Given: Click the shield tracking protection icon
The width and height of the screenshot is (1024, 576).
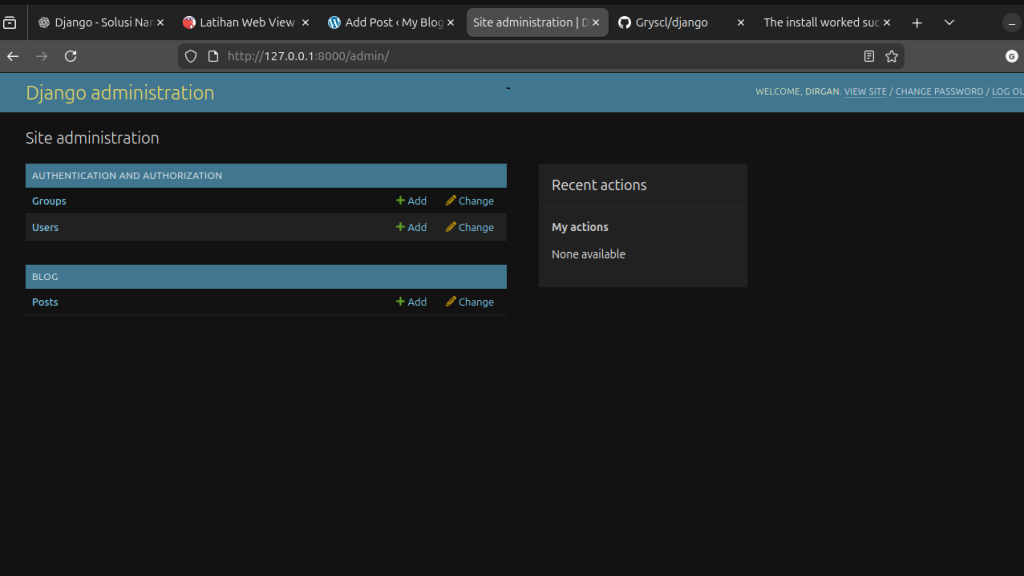Looking at the screenshot, I should point(192,56).
